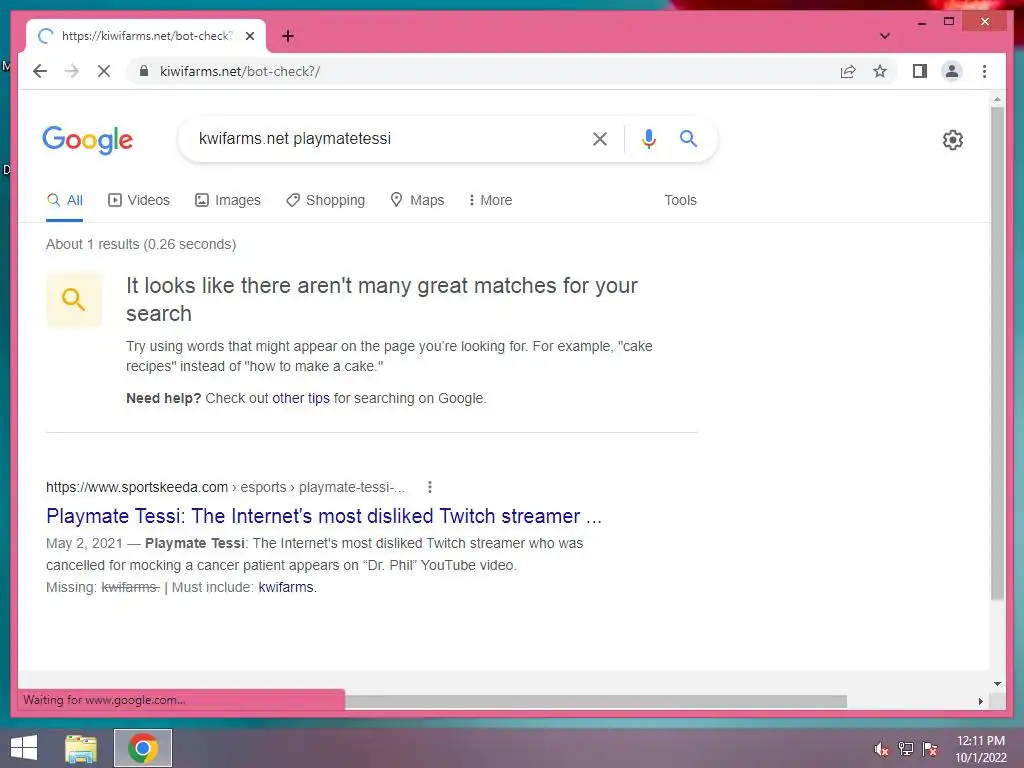Viewport: 1024px width, 768px height.
Task: Click Chrome icon in taskbar
Action: click(143, 748)
